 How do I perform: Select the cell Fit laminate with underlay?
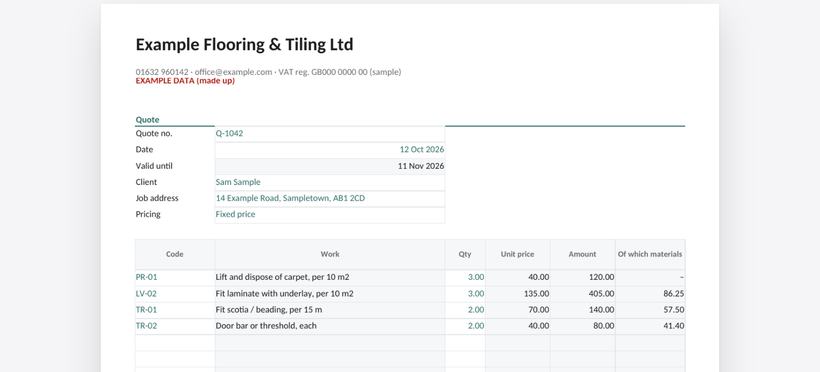pos(330,294)
